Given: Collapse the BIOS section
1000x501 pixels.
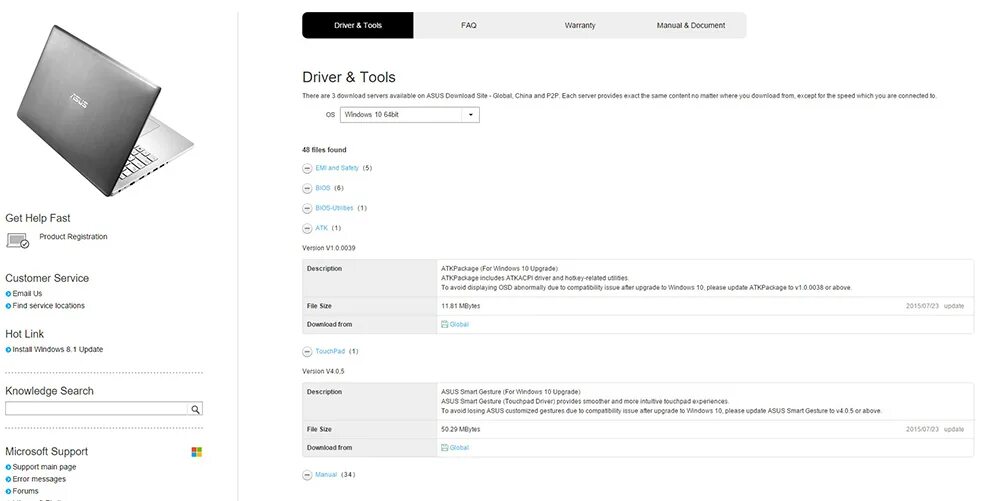Looking at the screenshot, I should click(x=307, y=189).
